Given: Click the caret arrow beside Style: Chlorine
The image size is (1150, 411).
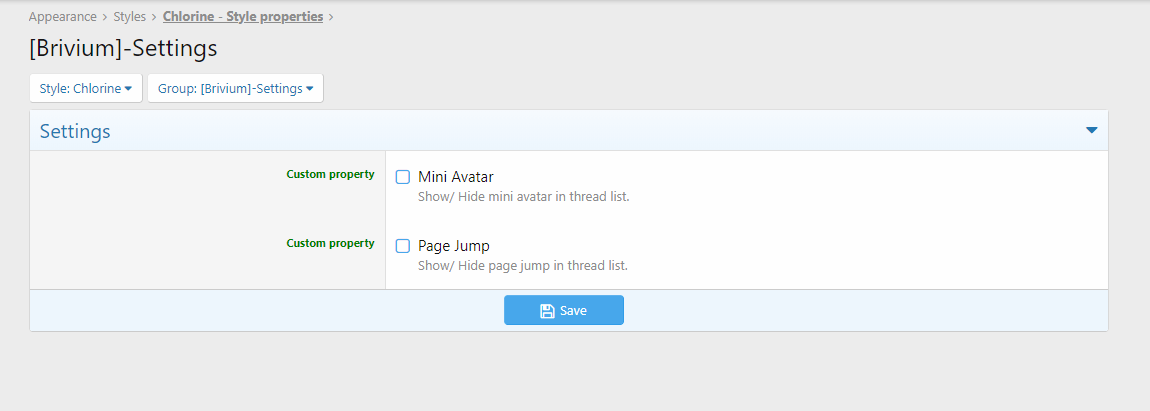Looking at the screenshot, I should click(129, 89).
